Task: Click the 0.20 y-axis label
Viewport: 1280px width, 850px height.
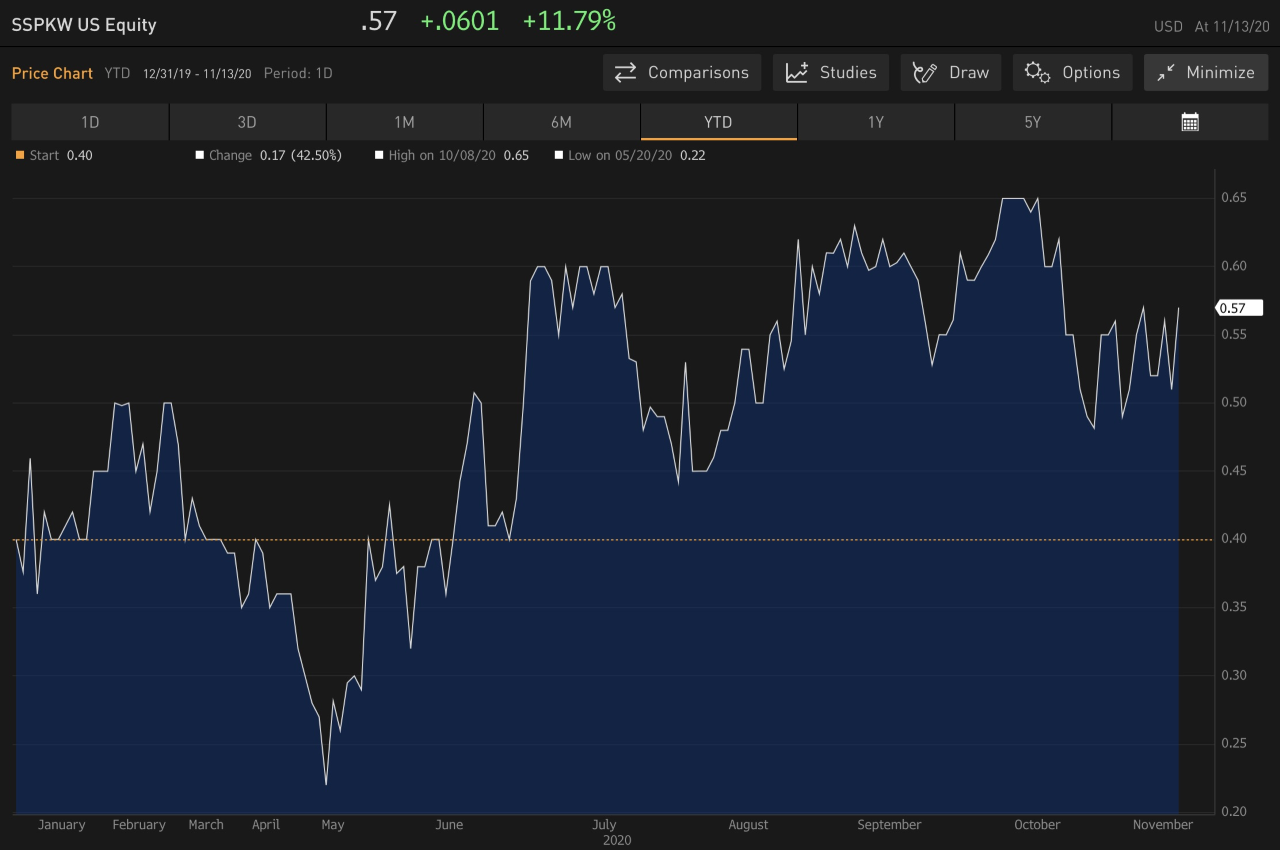Action: (1232, 812)
